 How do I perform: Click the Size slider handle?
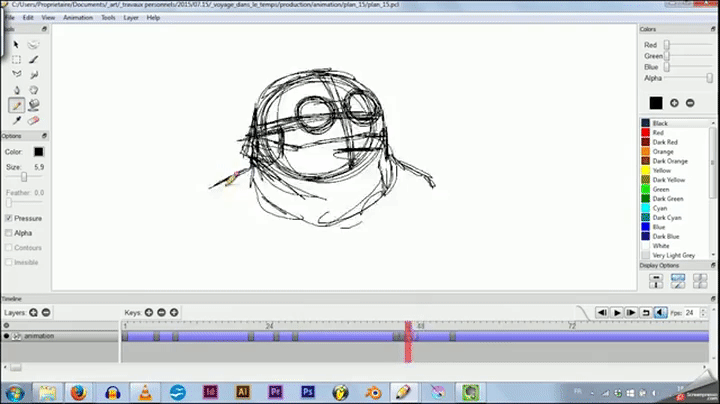(x=24, y=177)
